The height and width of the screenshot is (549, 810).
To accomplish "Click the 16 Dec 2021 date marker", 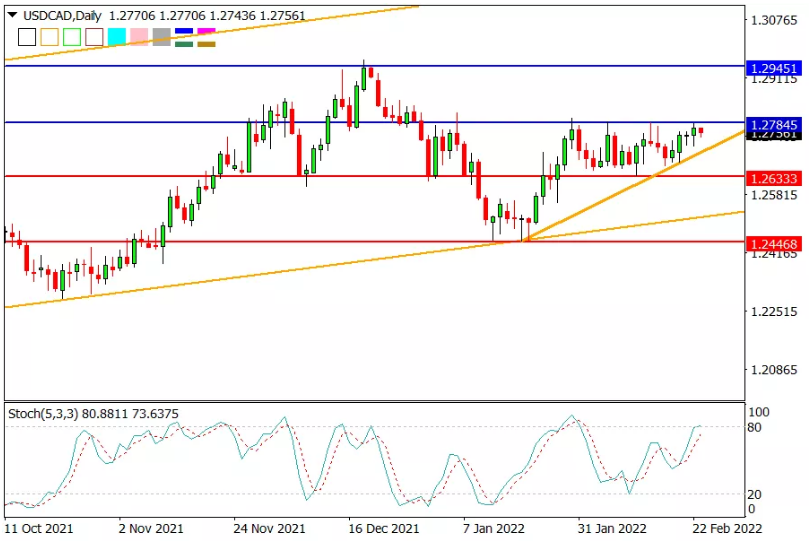I will 384,528.
